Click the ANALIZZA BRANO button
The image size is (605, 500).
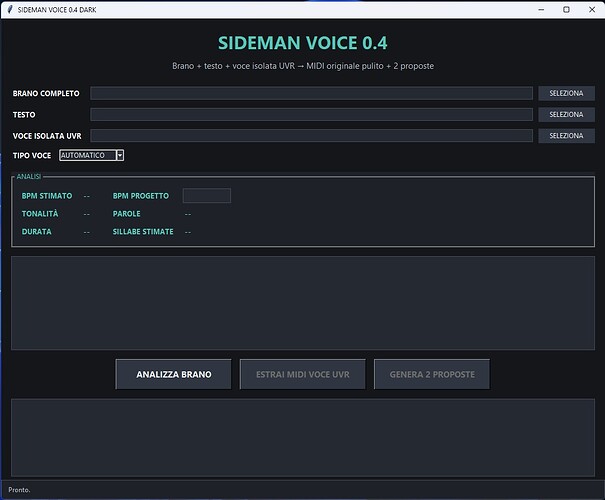point(174,374)
